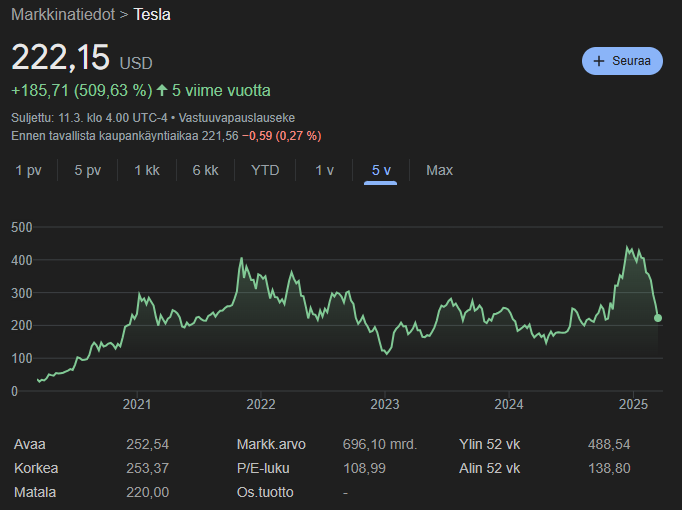Click the 500 y-axis label
Viewport: 682px width, 510px height.
coord(22,227)
